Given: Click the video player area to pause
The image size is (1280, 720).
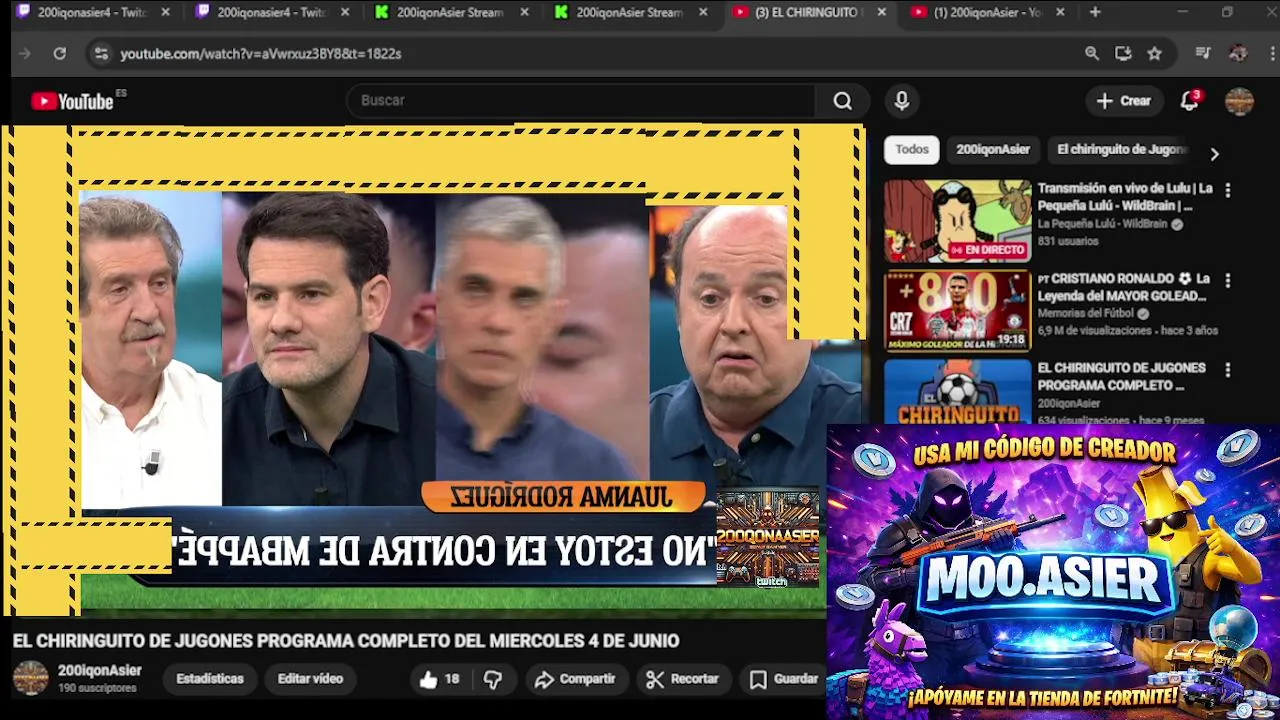Looking at the screenshot, I should [x=433, y=370].
